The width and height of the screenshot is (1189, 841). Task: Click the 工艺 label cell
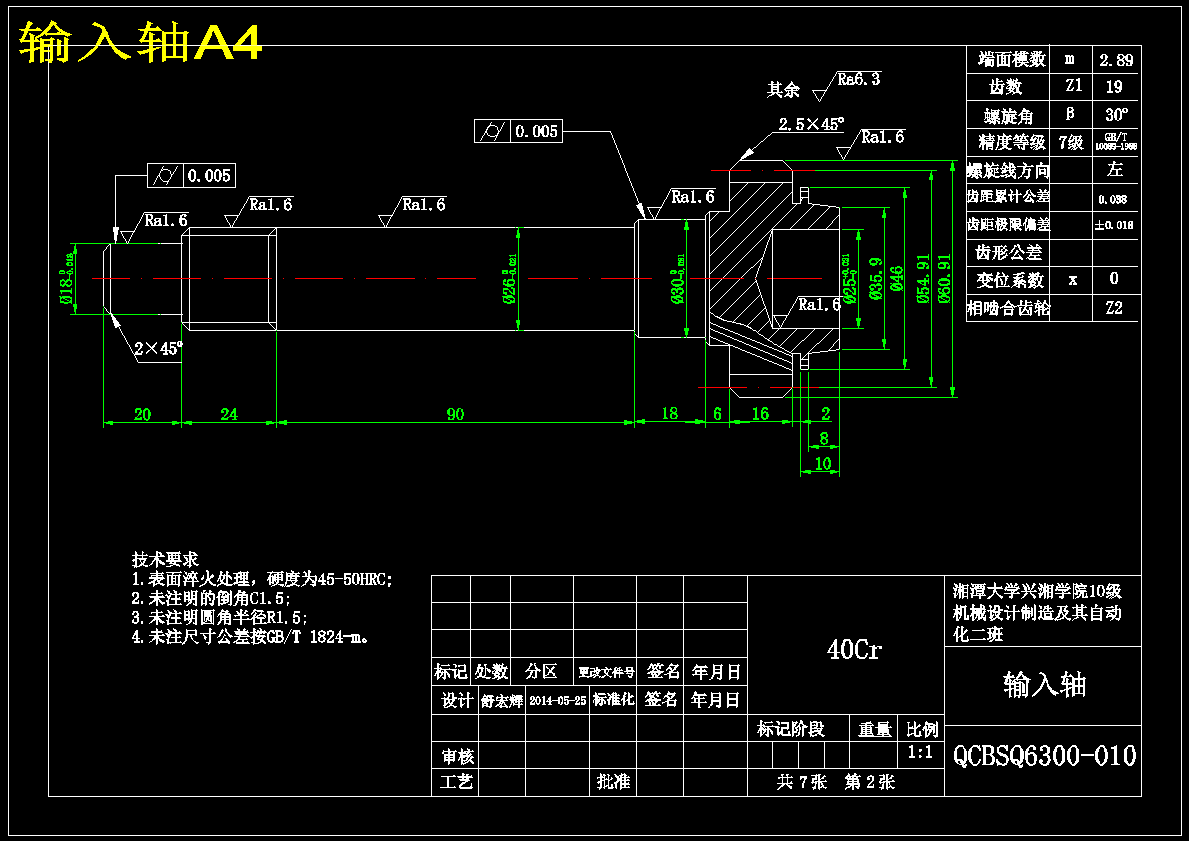coord(456,781)
